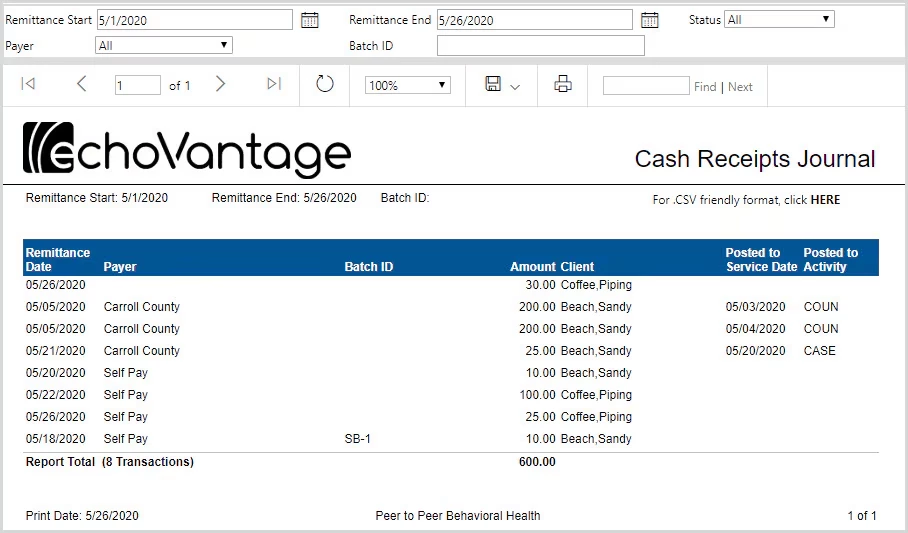Click the Remittance End date field
908x533 pixels.
tap(535, 20)
